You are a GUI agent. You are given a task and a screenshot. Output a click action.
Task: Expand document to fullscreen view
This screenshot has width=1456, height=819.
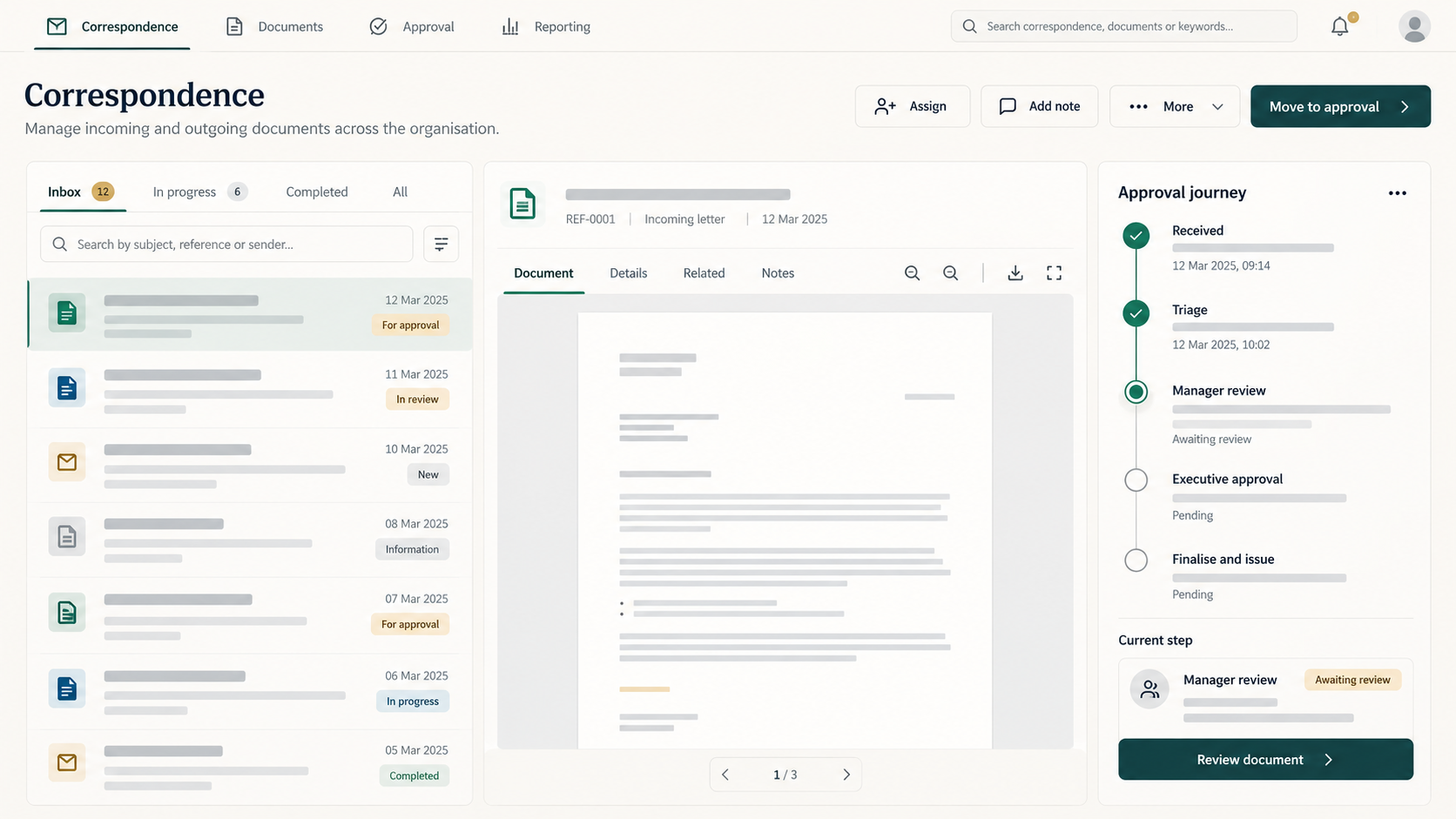(x=1054, y=273)
